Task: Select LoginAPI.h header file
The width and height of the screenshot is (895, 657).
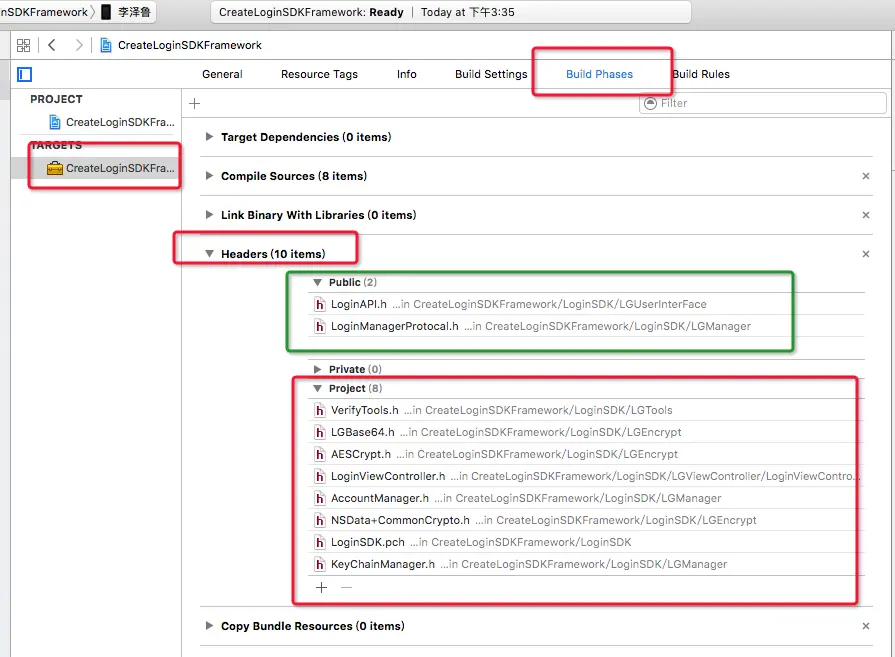Action: point(586,304)
